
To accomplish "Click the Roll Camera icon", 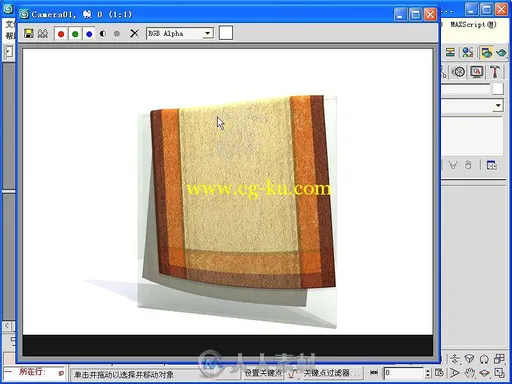I will (484, 359).
